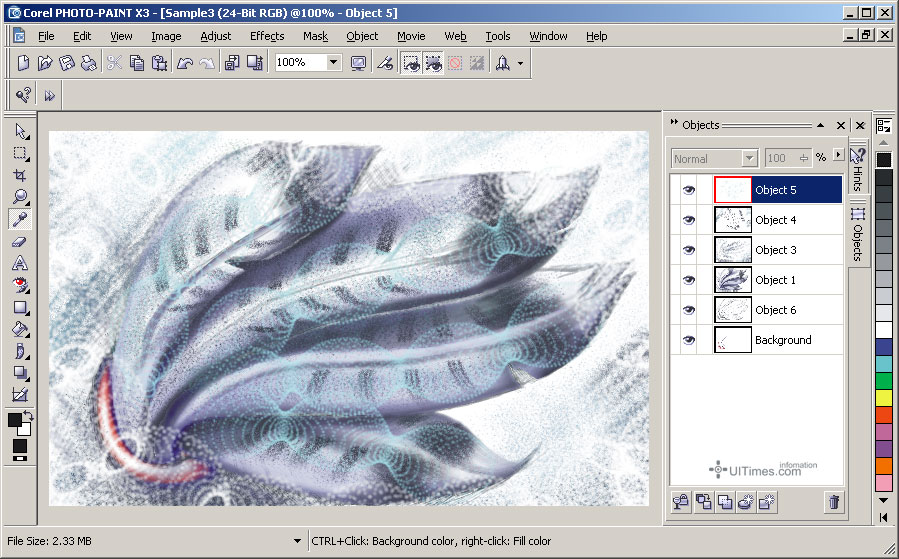899x559 pixels.
Task: Select the Object Pick tool
Action: click(21, 131)
